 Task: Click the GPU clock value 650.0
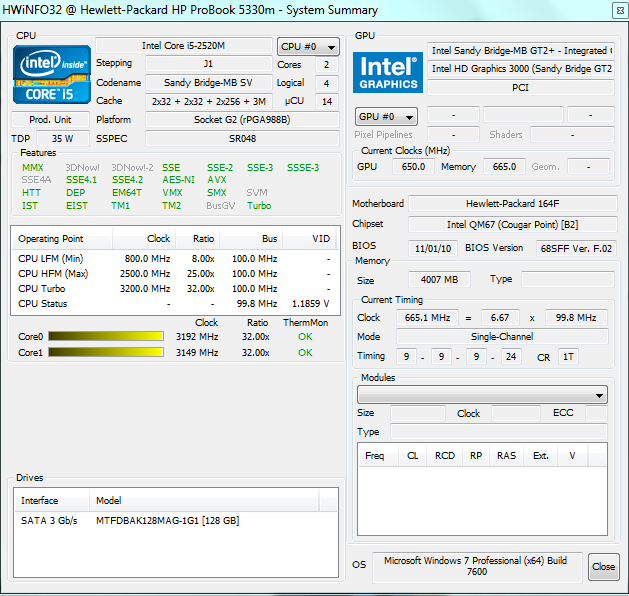click(x=413, y=166)
